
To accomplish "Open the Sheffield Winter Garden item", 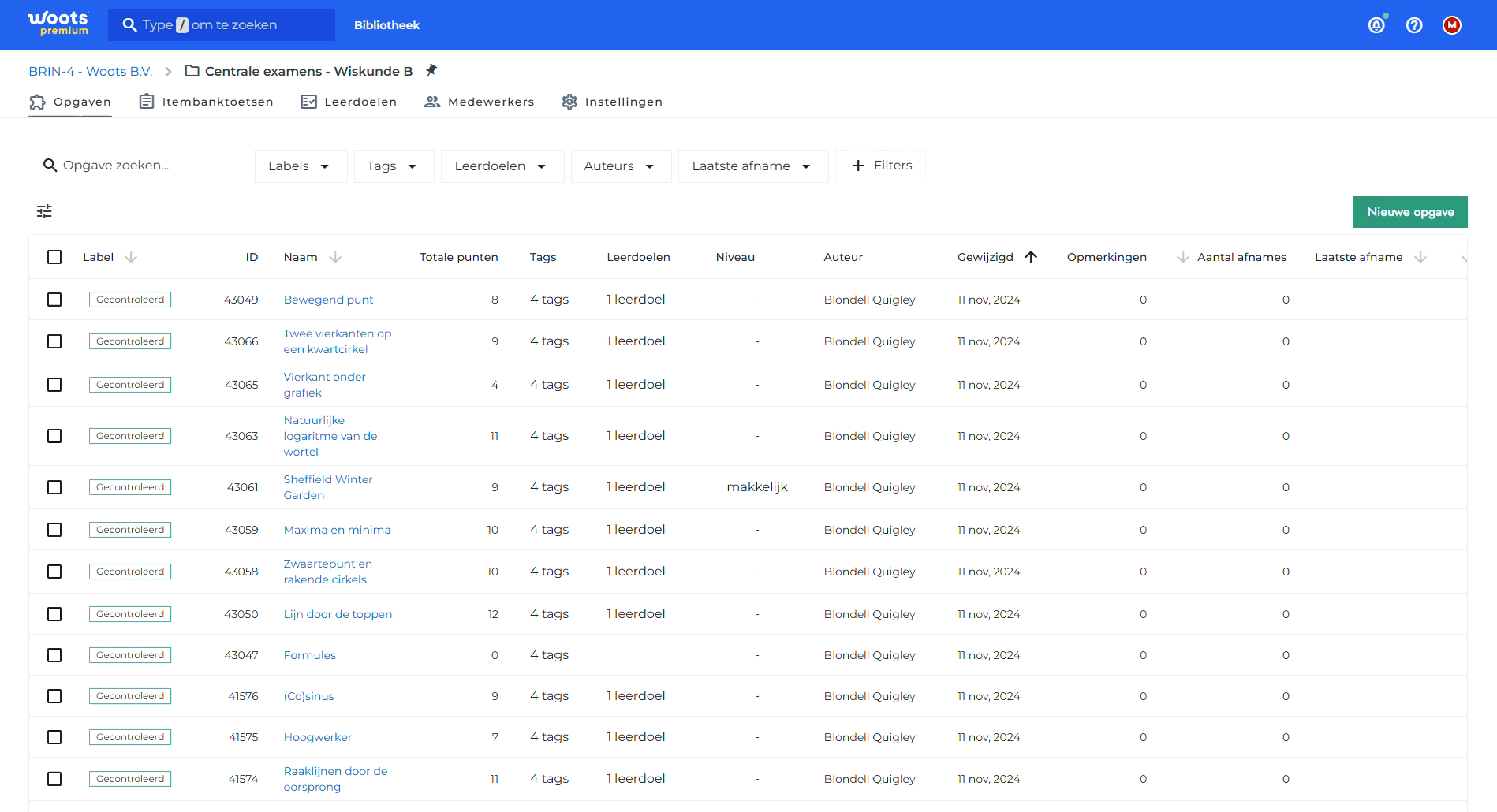I will pos(328,487).
